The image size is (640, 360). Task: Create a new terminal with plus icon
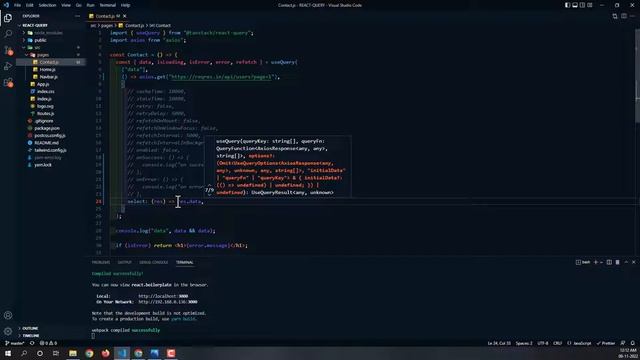[x=595, y=262]
